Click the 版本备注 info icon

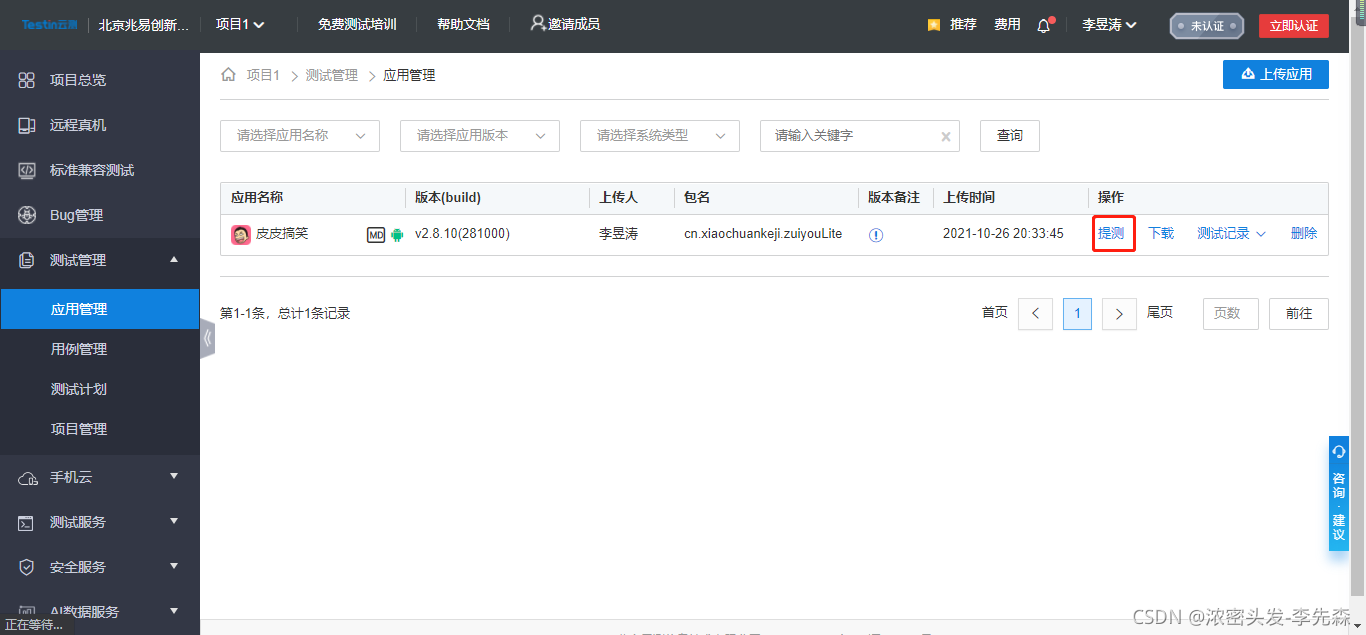[876, 235]
